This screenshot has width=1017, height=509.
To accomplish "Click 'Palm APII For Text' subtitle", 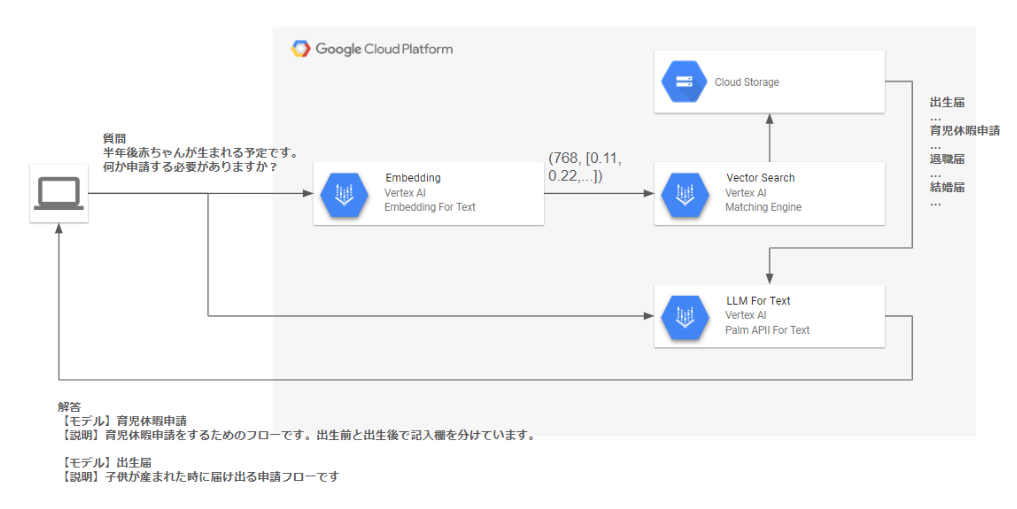I will pos(767,330).
